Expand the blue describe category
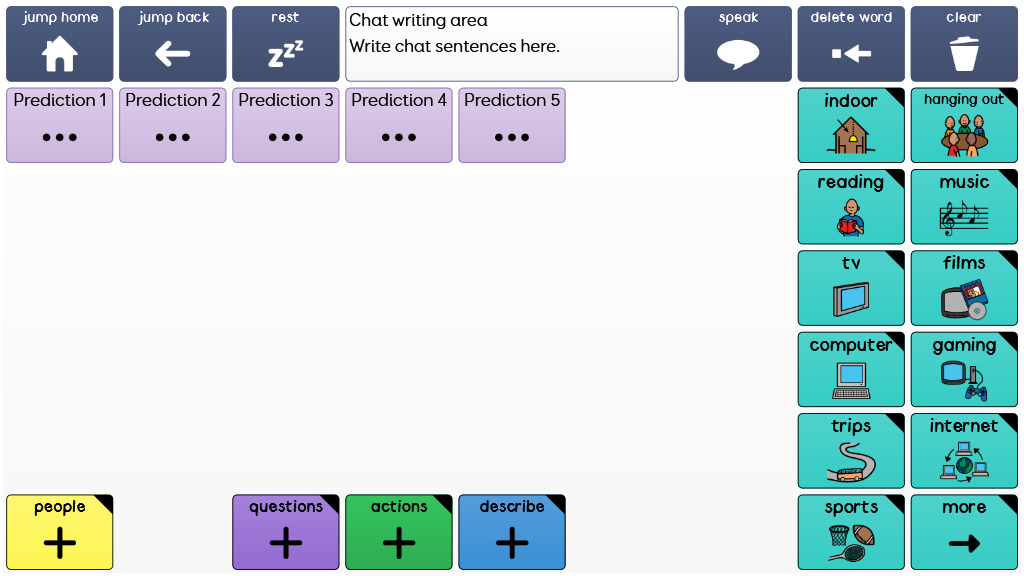This screenshot has width=1024, height=576. pos(511,532)
